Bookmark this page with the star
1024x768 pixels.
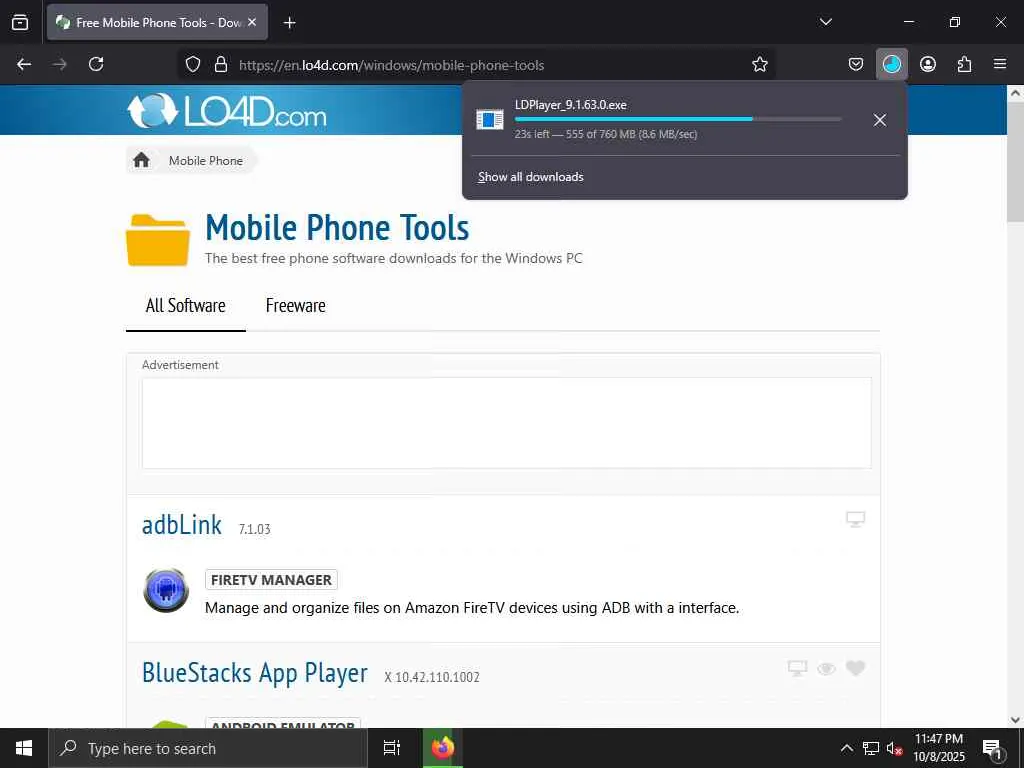(760, 65)
